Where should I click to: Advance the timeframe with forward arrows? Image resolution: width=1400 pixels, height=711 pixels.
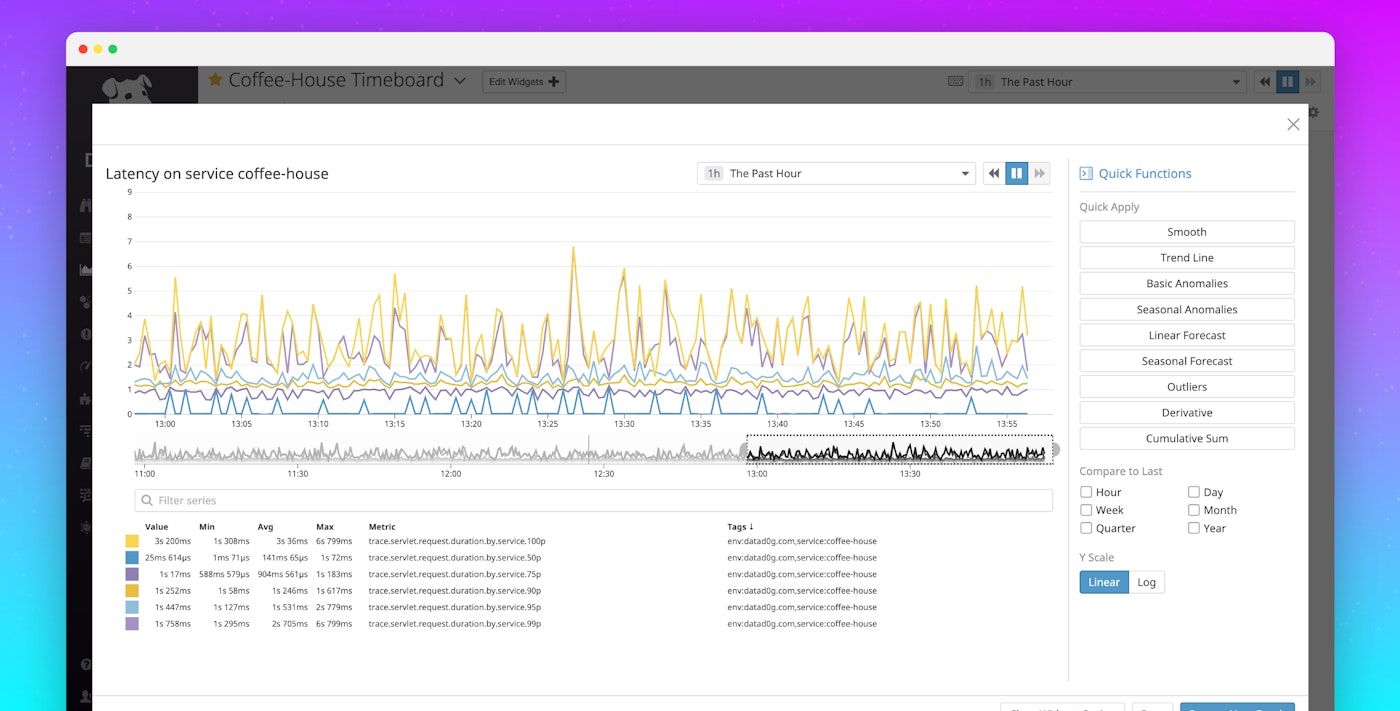tap(1040, 172)
